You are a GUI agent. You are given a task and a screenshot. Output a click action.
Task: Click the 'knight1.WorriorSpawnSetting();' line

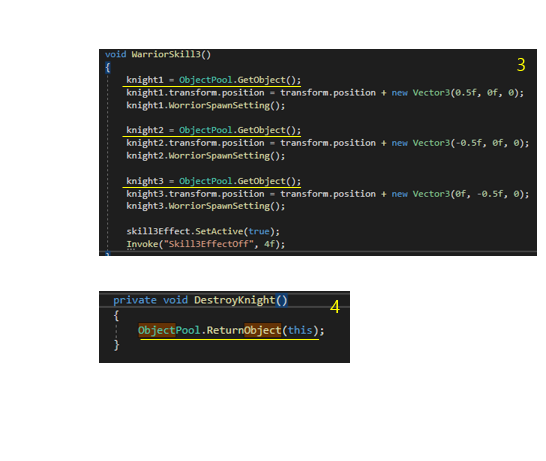(x=205, y=106)
